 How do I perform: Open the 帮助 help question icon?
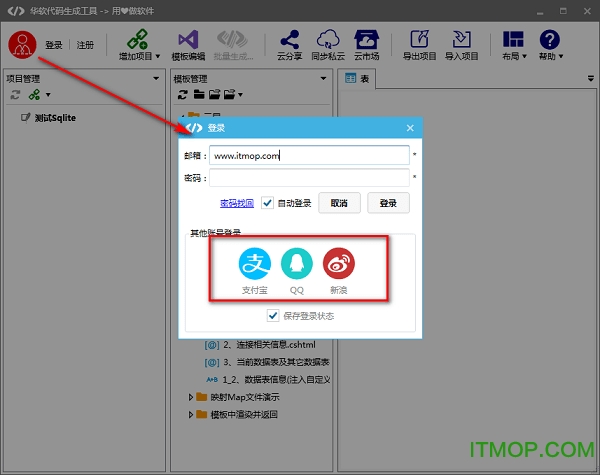click(x=549, y=39)
